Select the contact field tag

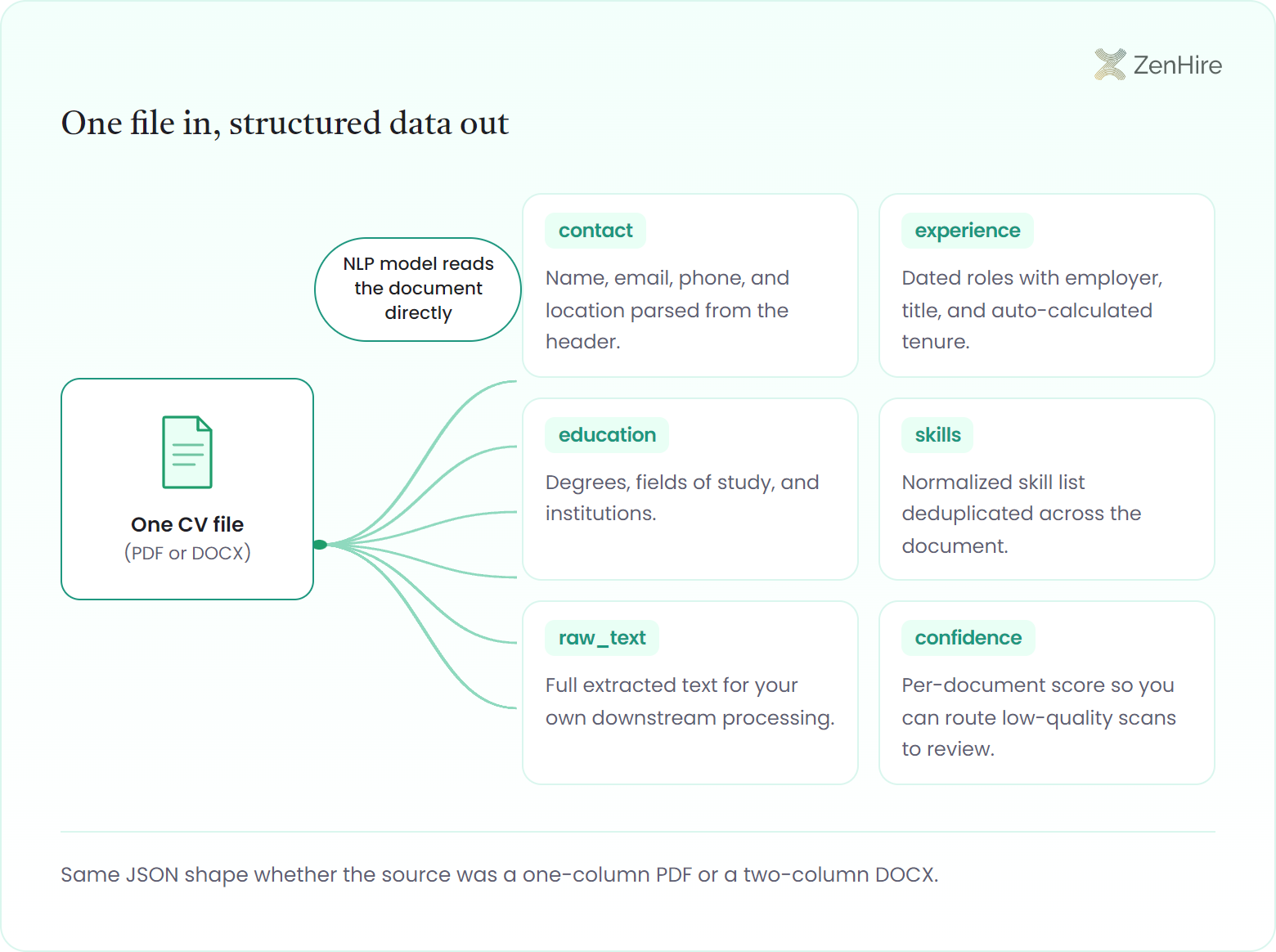click(595, 231)
